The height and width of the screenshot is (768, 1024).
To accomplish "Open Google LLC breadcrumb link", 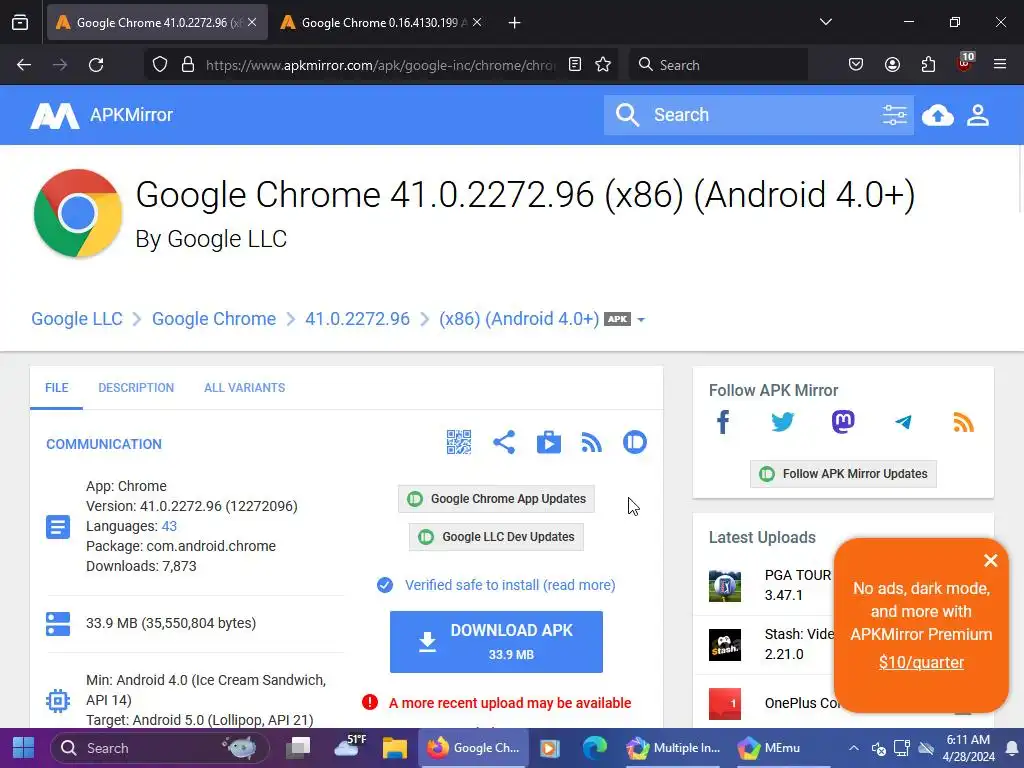I will point(77,319).
